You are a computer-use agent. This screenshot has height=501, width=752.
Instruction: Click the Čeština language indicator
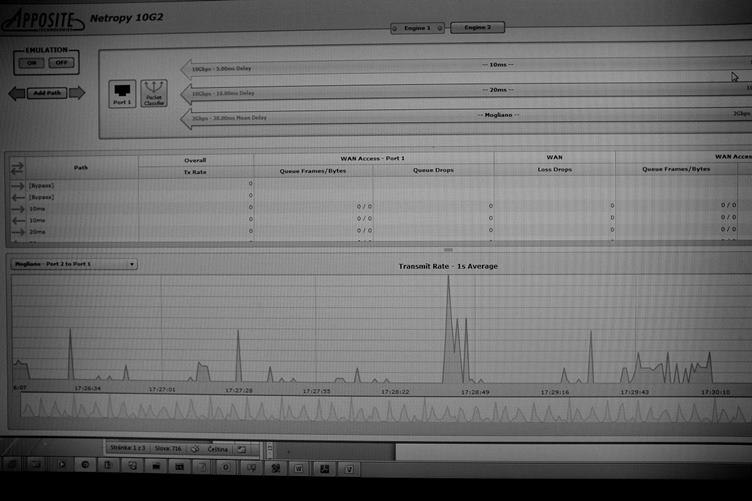218,449
